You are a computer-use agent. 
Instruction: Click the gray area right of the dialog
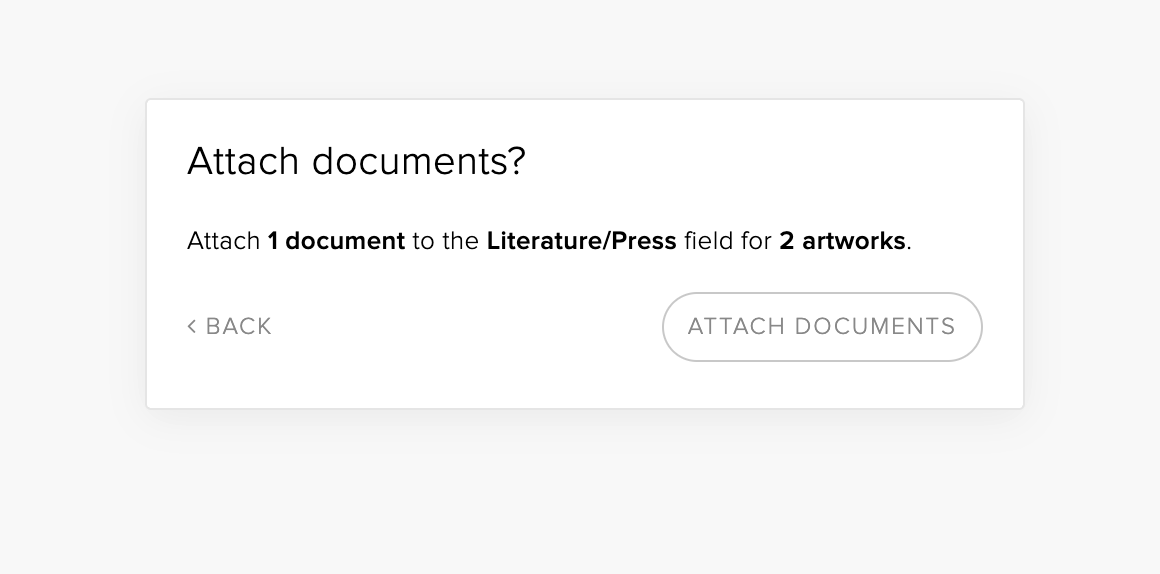[x=1090, y=250]
